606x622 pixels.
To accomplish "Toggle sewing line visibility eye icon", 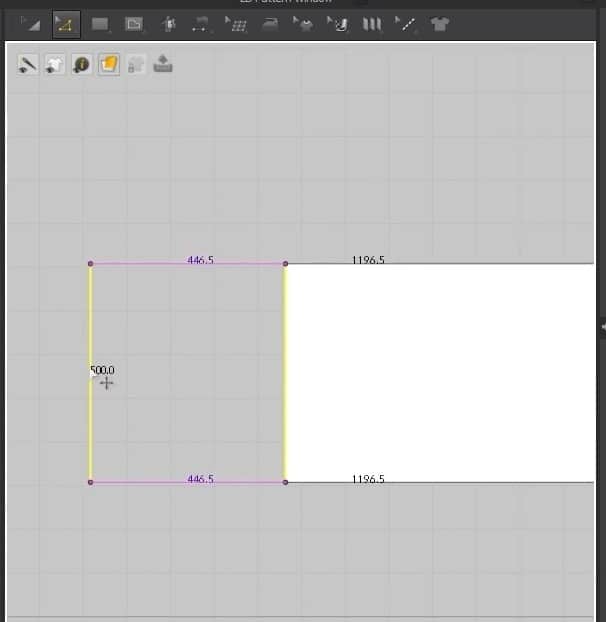I will point(27,65).
